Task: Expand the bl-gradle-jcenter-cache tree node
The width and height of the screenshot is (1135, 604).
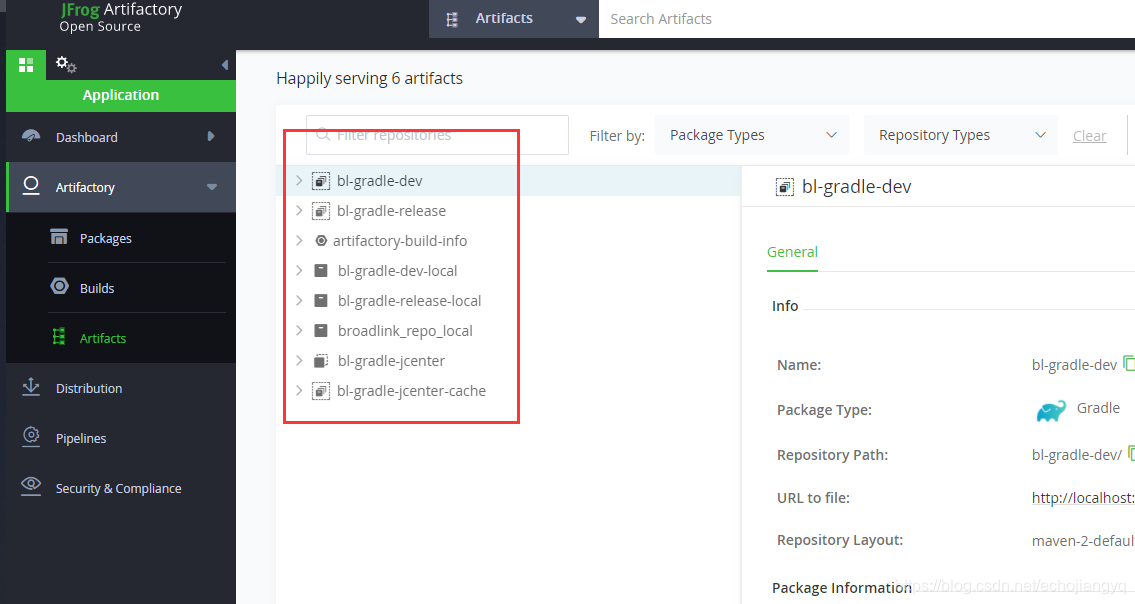Action: [x=299, y=391]
